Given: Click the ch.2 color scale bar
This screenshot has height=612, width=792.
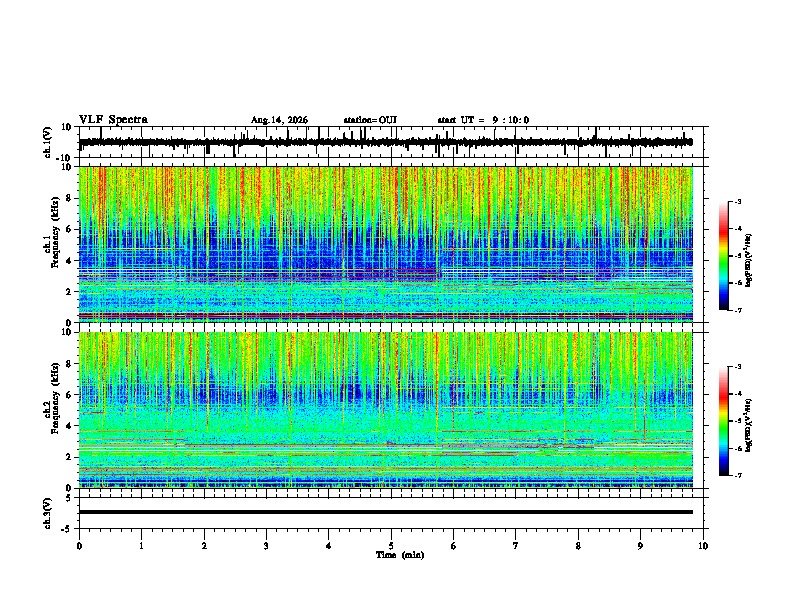Looking at the screenshot, I should pos(724,421).
